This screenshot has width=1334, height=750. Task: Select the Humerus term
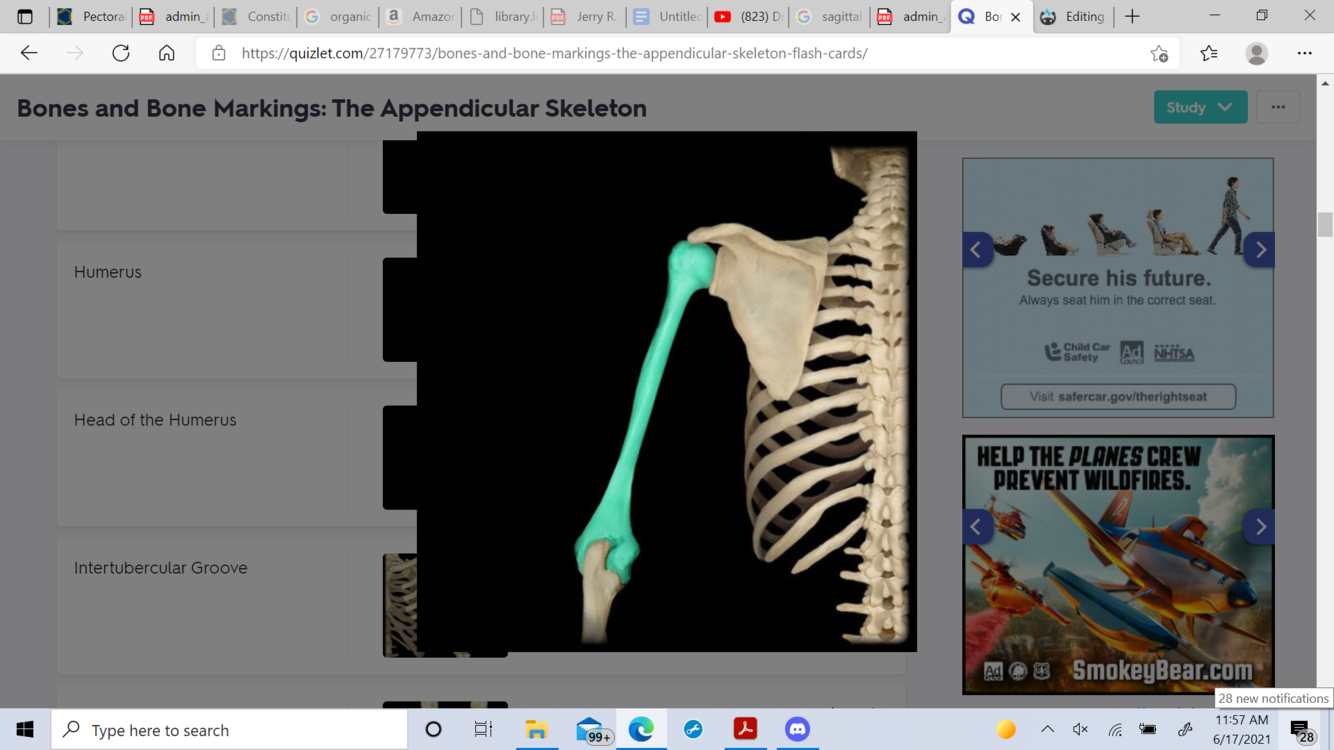point(108,272)
